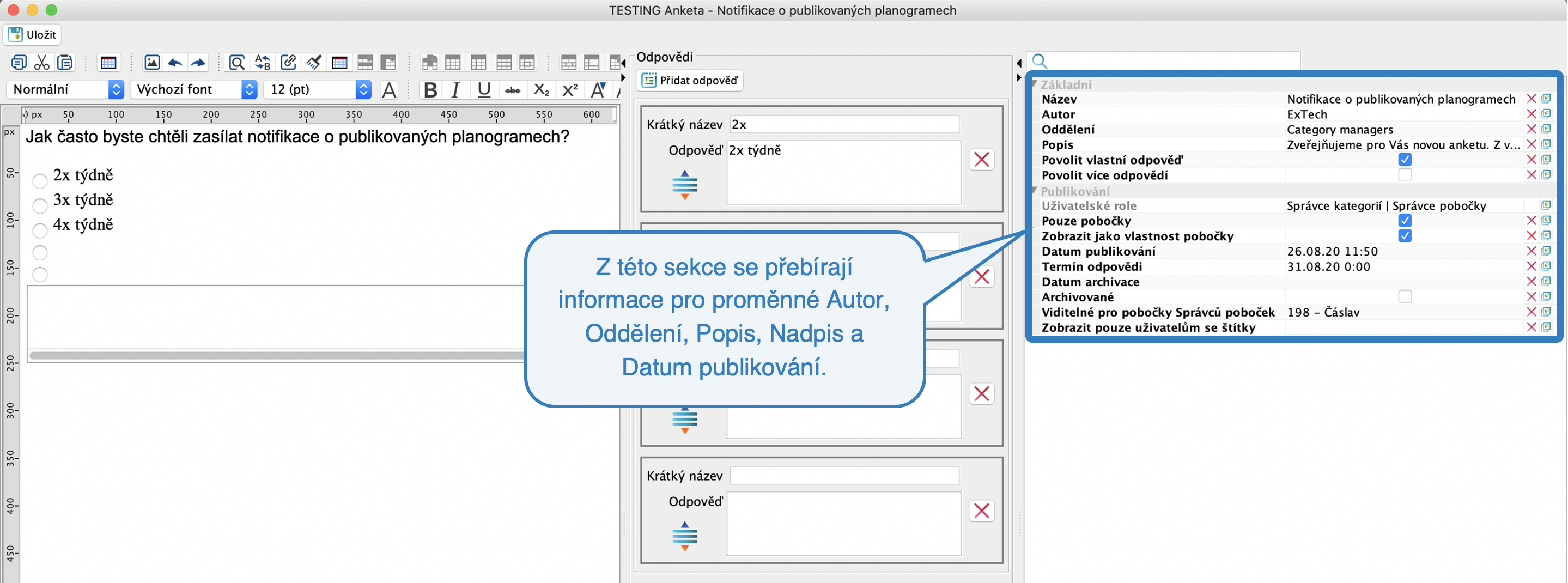Click the right arrow below property search arrow
Screen dimensions: 1568x583
tap(1019, 77)
